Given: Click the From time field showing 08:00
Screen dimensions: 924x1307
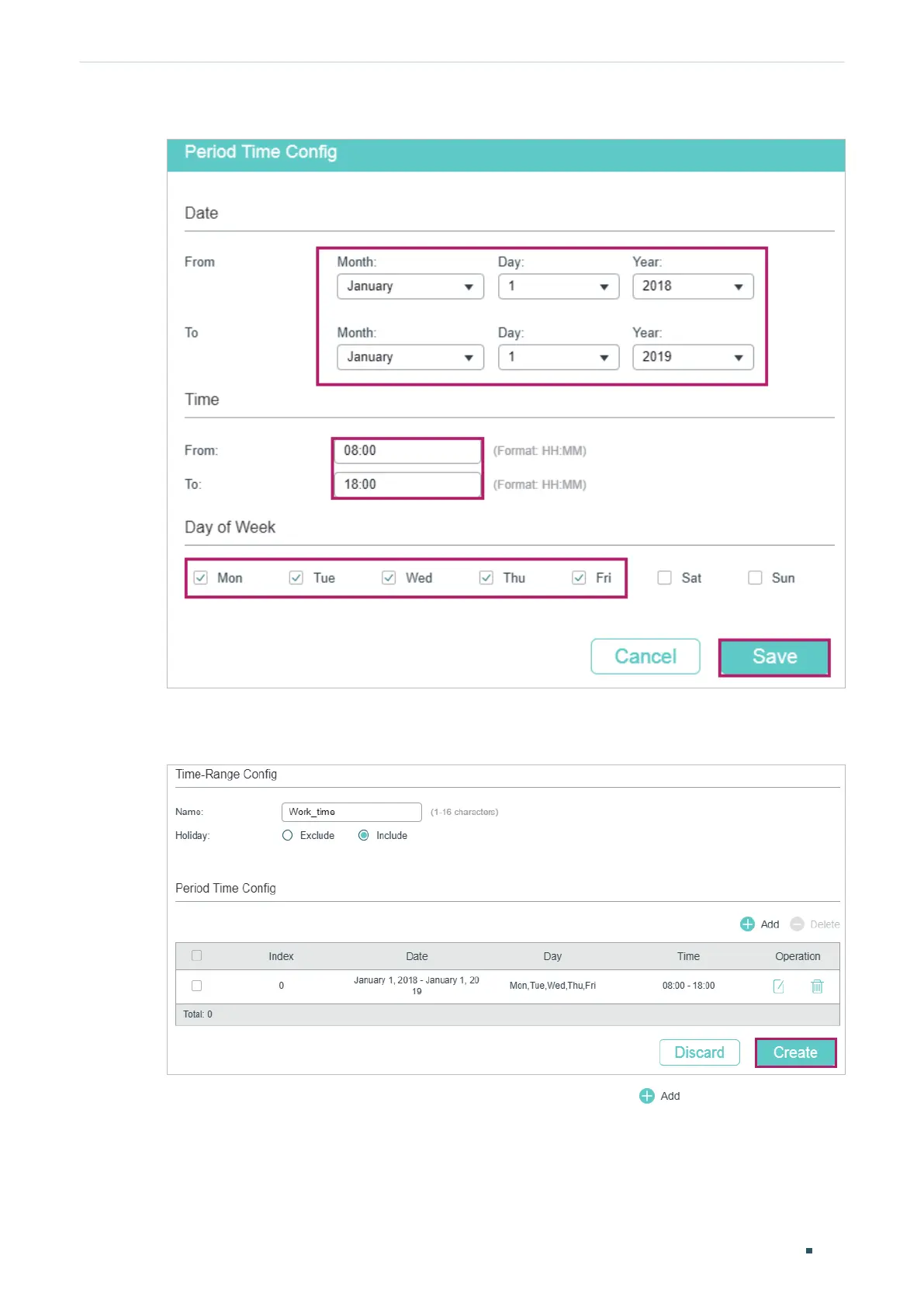Looking at the screenshot, I should (407, 451).
